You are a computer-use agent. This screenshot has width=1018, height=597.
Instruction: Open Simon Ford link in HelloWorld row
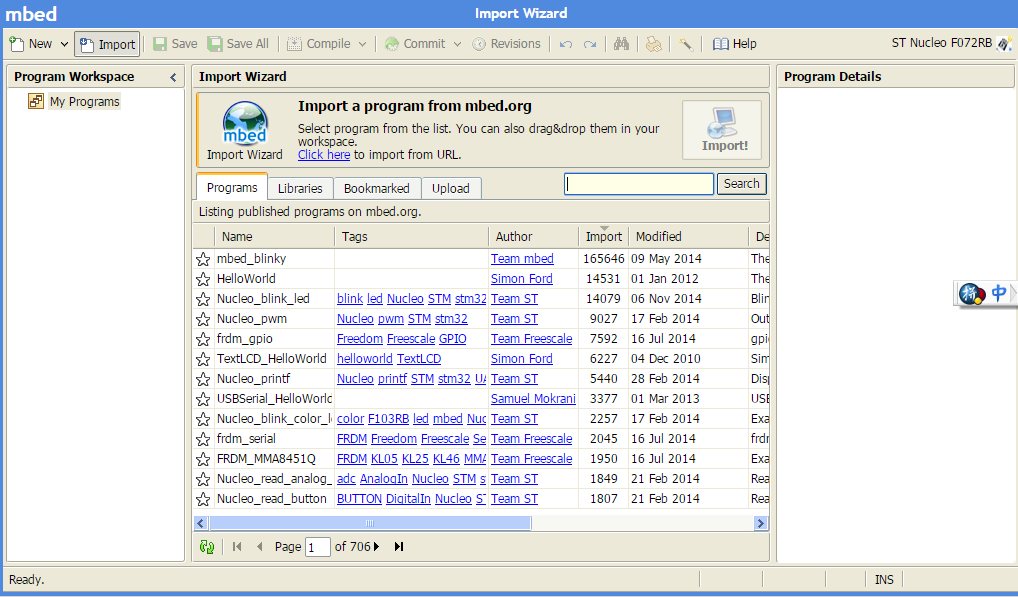coord(521,279)
